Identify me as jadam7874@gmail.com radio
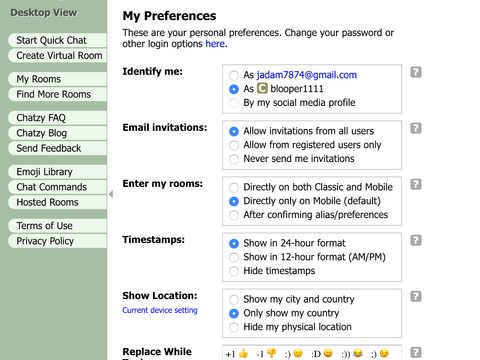This screenshot has height=360, width=480. click(234, 75)
